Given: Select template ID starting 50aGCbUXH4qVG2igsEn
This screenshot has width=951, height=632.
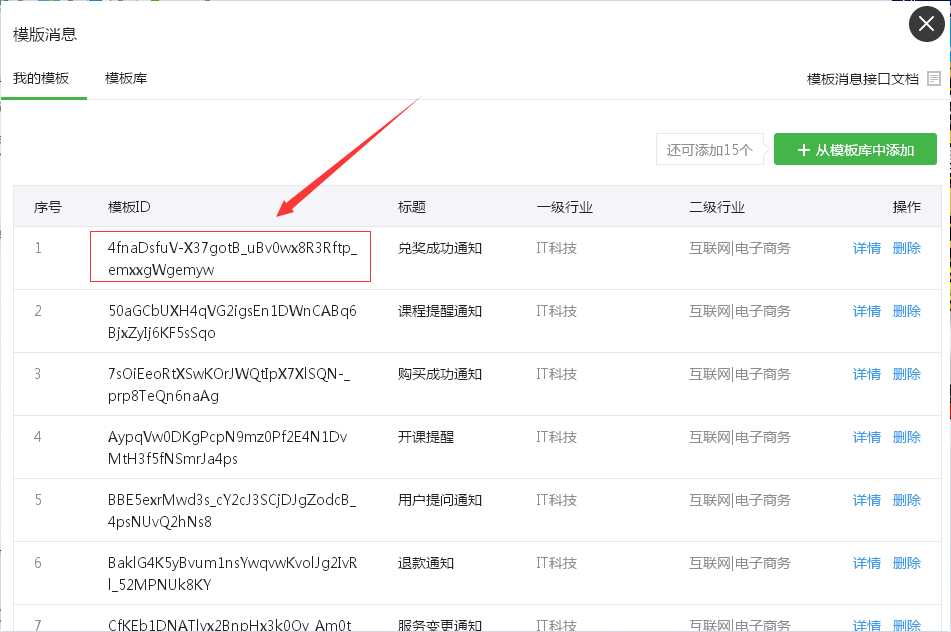Looking at the screenshot, I should tap(232, 321).
